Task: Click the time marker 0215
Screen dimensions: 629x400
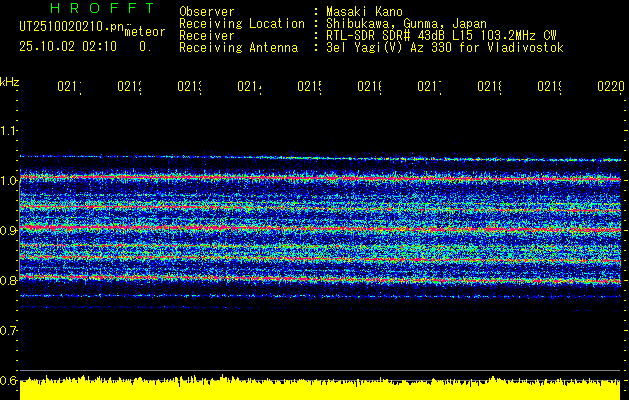Action: 310,86
